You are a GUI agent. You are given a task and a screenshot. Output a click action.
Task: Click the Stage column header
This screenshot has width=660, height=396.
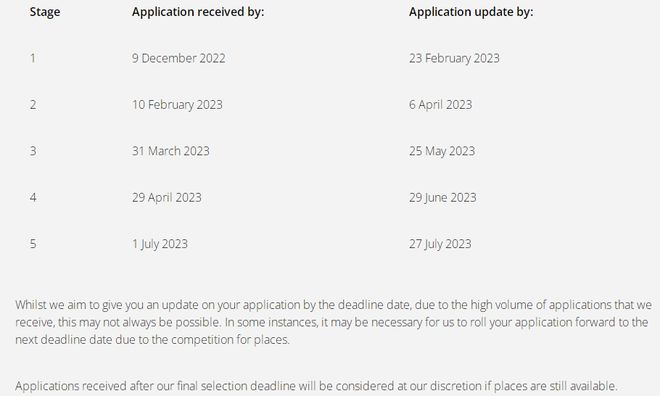point(45,12)
